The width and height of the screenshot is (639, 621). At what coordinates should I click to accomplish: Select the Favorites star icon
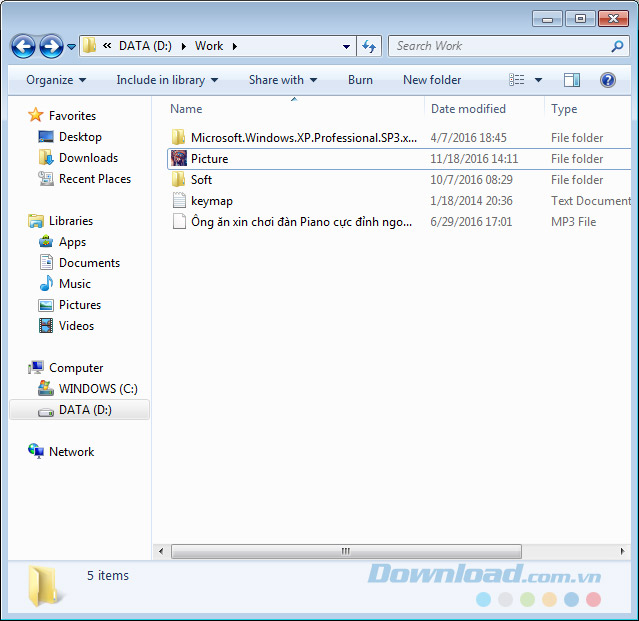pyautogui.click(x=36, y=115)
